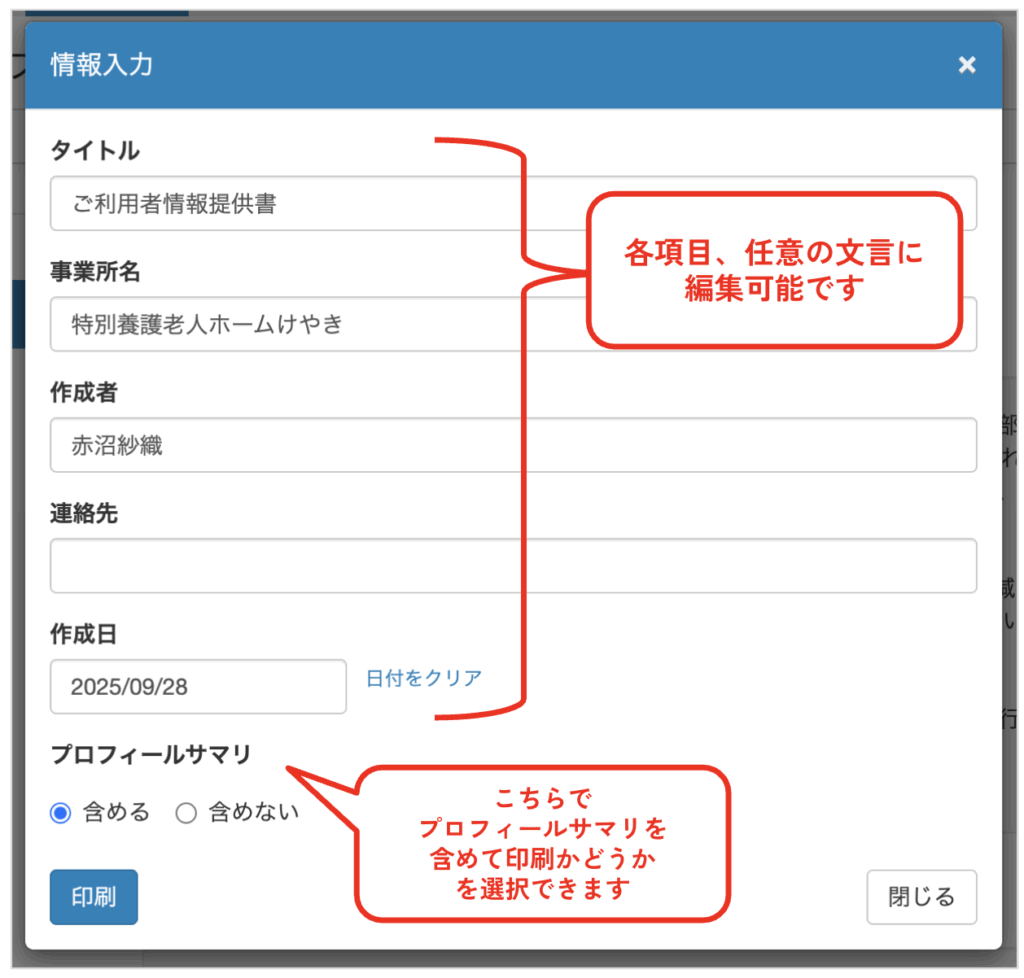
Task: Choose the 含めない radio option
Action: 186,813
